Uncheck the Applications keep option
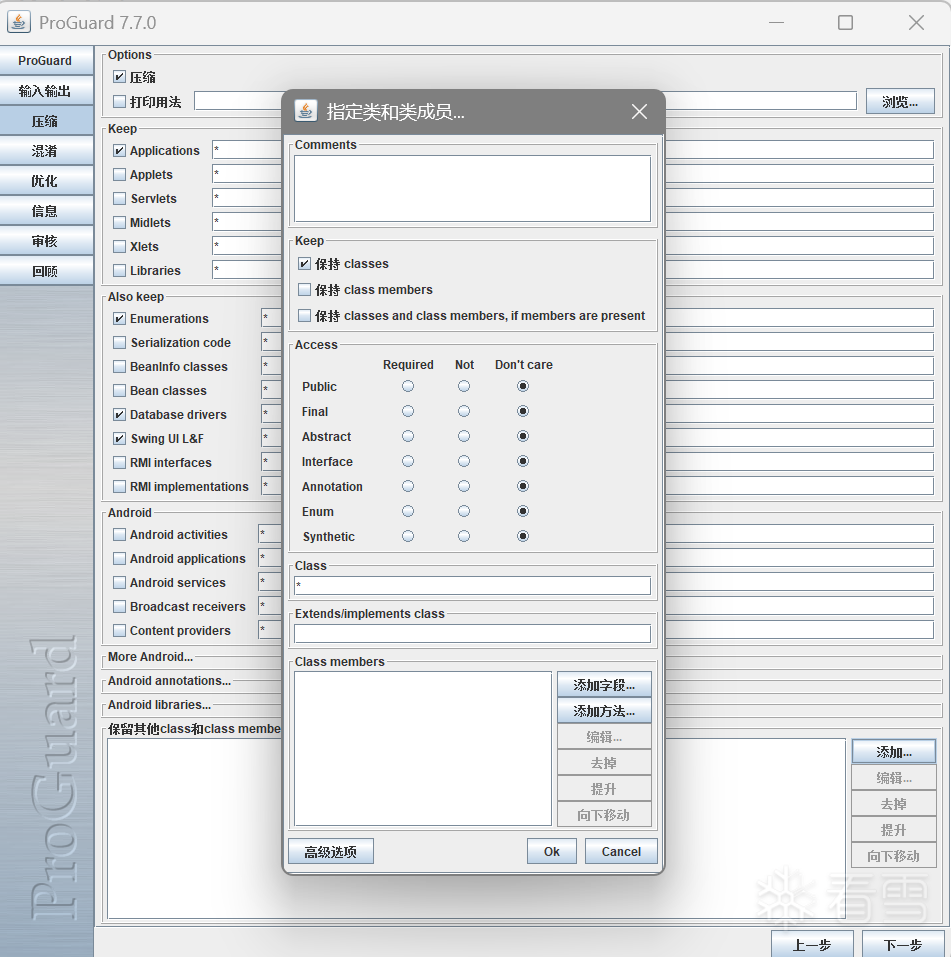The image size is (951, 957). tap(120, 150)
